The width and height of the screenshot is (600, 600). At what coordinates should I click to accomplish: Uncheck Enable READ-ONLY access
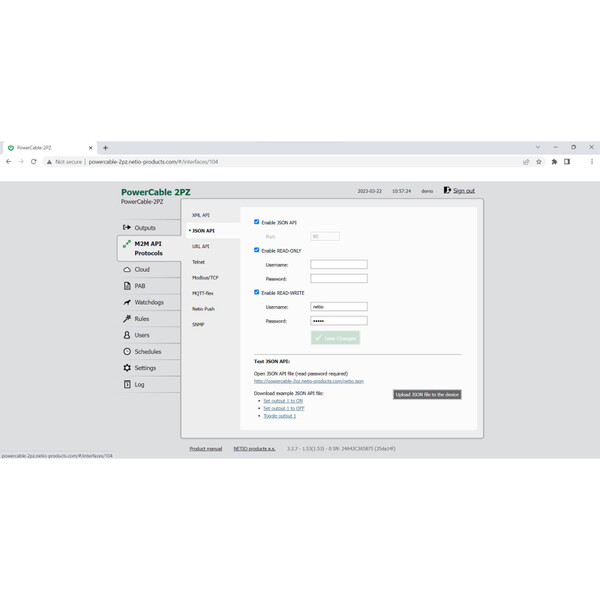pos(257,250)
